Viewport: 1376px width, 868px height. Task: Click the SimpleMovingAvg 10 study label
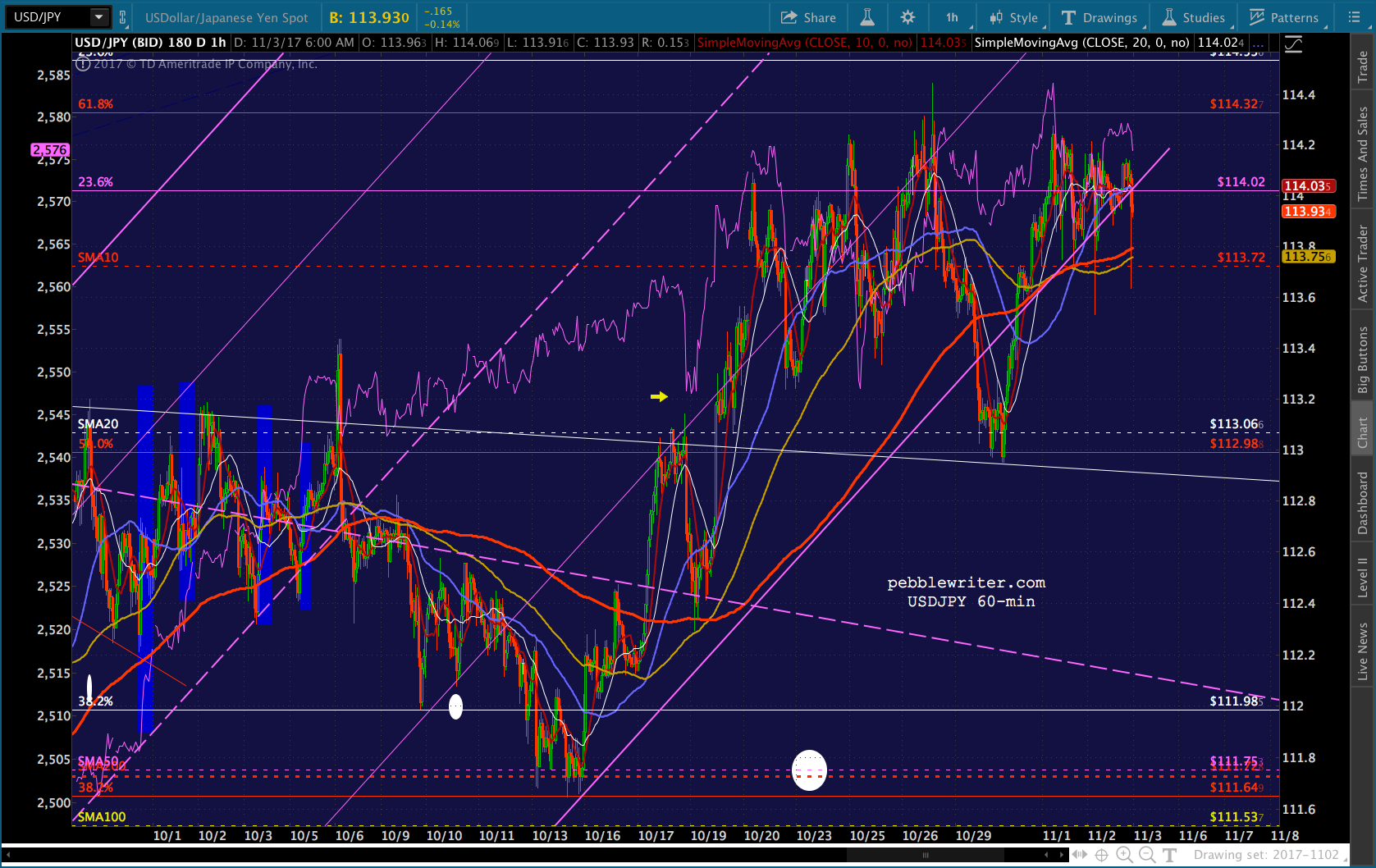(804, 43)
